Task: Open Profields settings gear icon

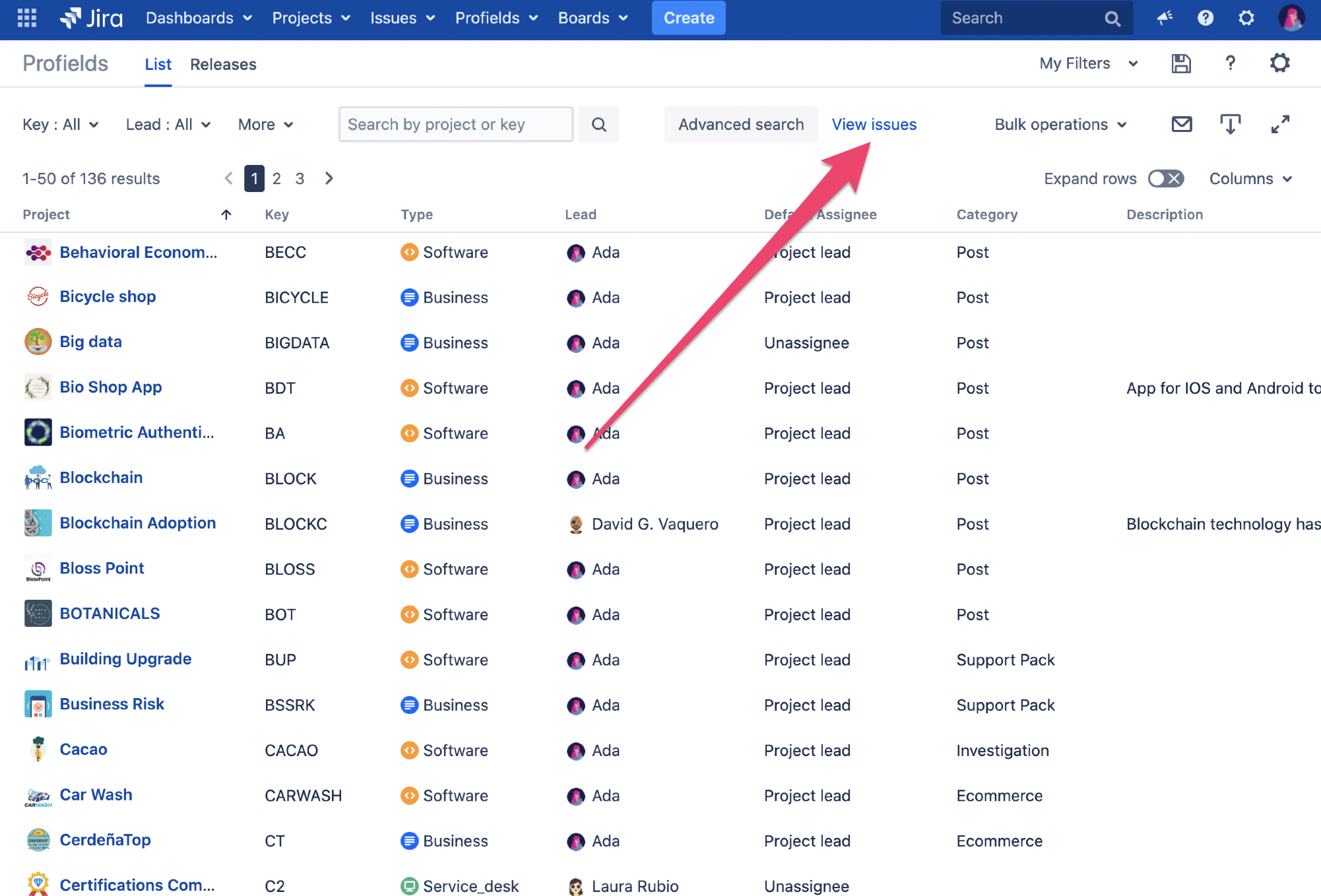Action: (x=1279, y=63)
